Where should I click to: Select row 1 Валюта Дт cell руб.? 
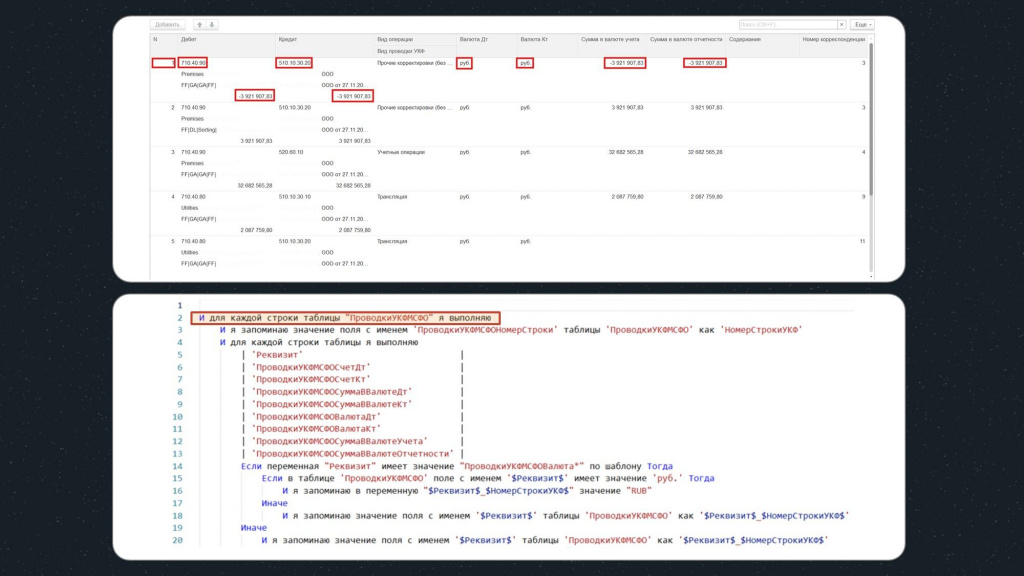[464, 63]
